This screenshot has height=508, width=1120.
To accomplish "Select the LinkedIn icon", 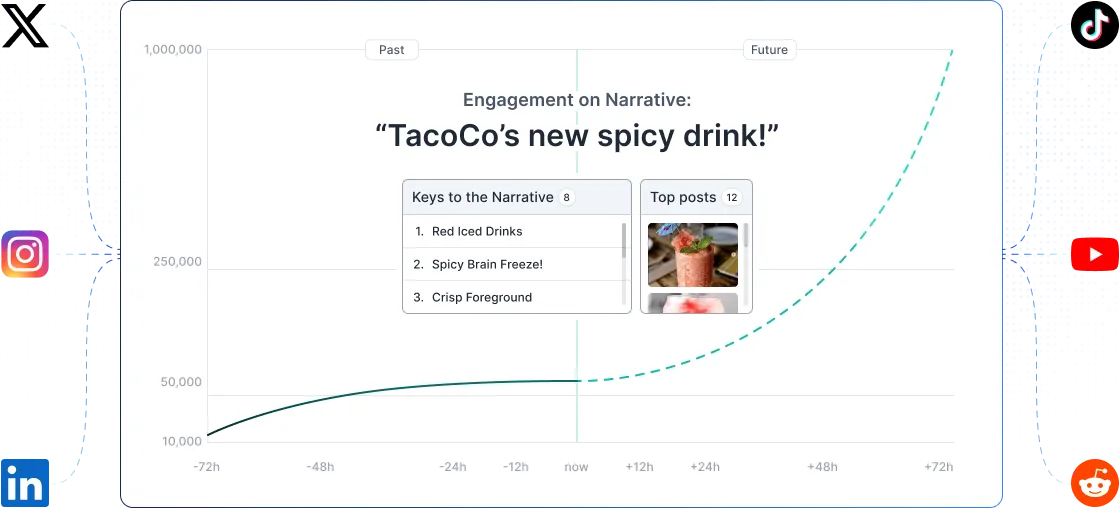I will tap(25, 482).
